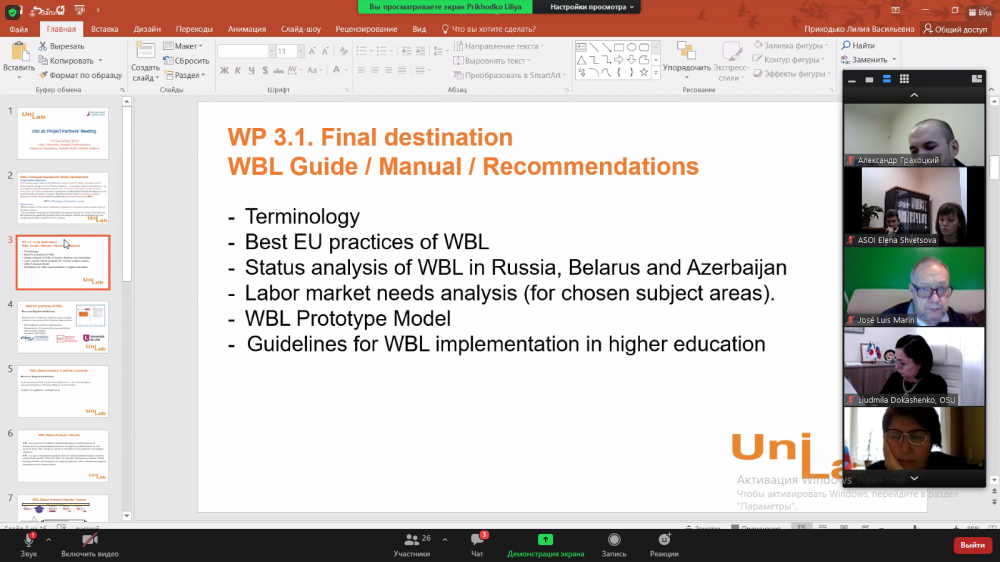Select the right arrow shape in gallery
Viewport: 1000px width, 562px height.
pyautogui.click(x=619, y=60)
